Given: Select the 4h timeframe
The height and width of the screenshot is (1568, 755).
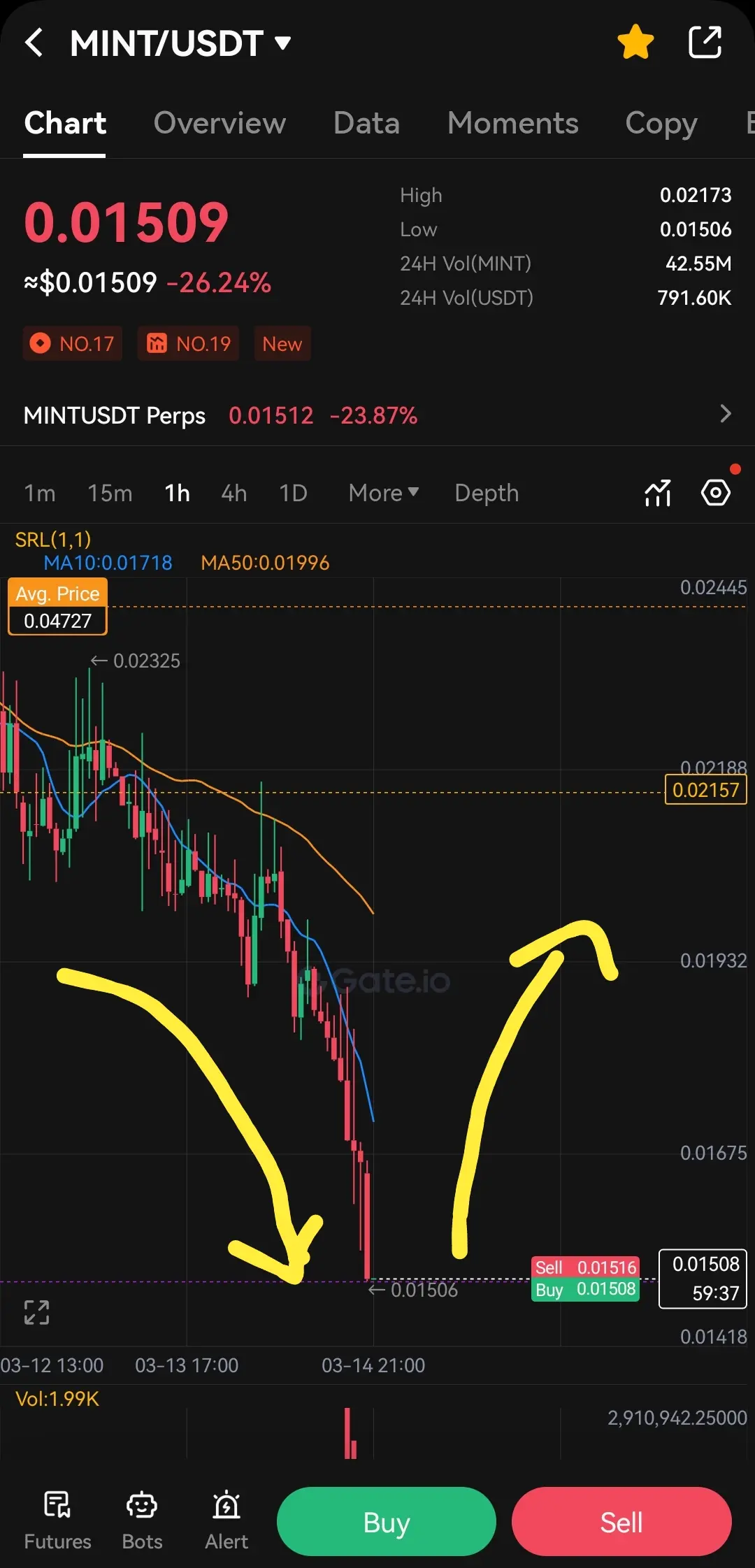Looking at the screenshot, I should coord(234,493).
